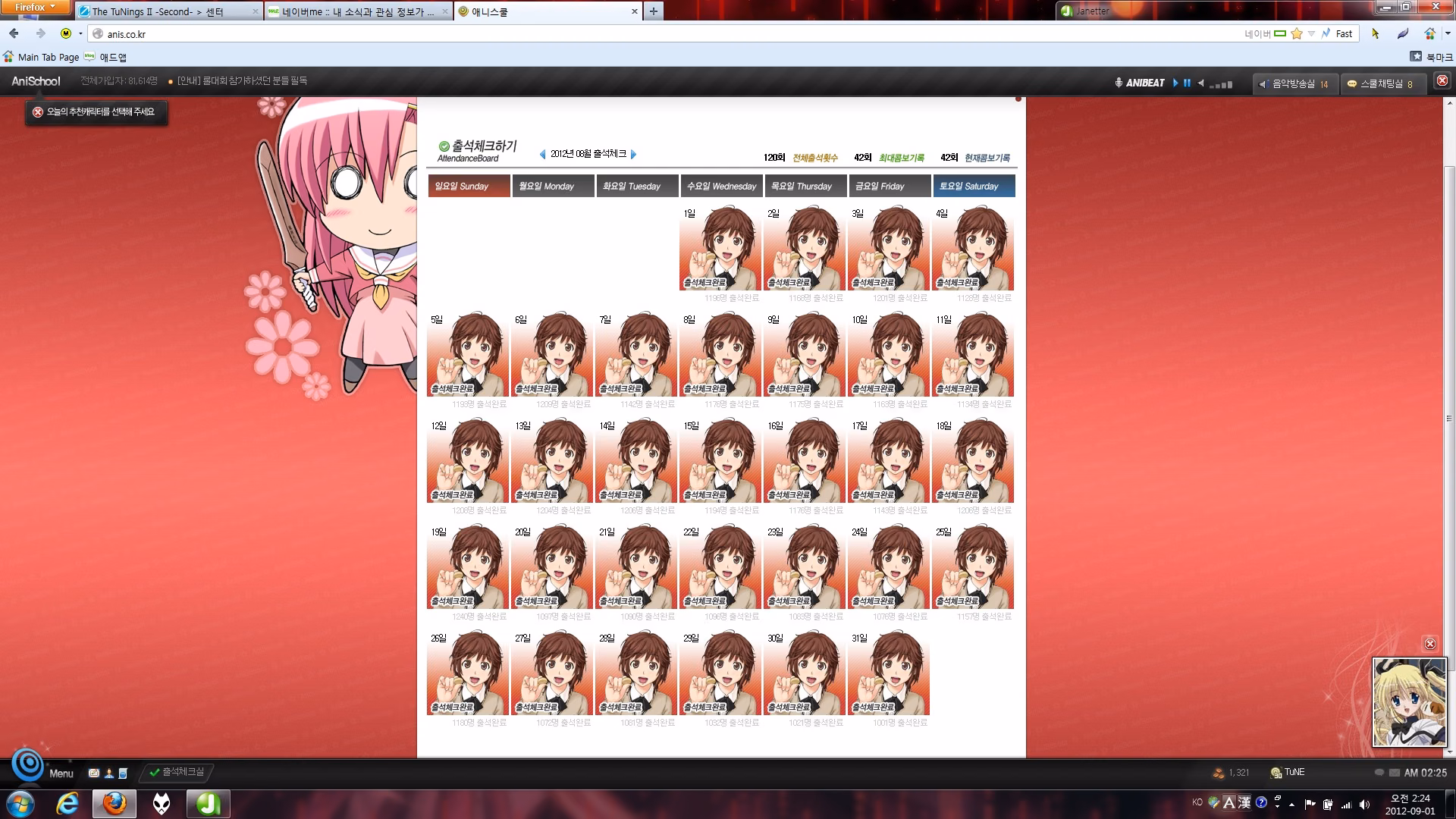Click the 최대콤보기록 max combo label
Viewport: 1456px width, 819px height.
(x=902, y=158)
